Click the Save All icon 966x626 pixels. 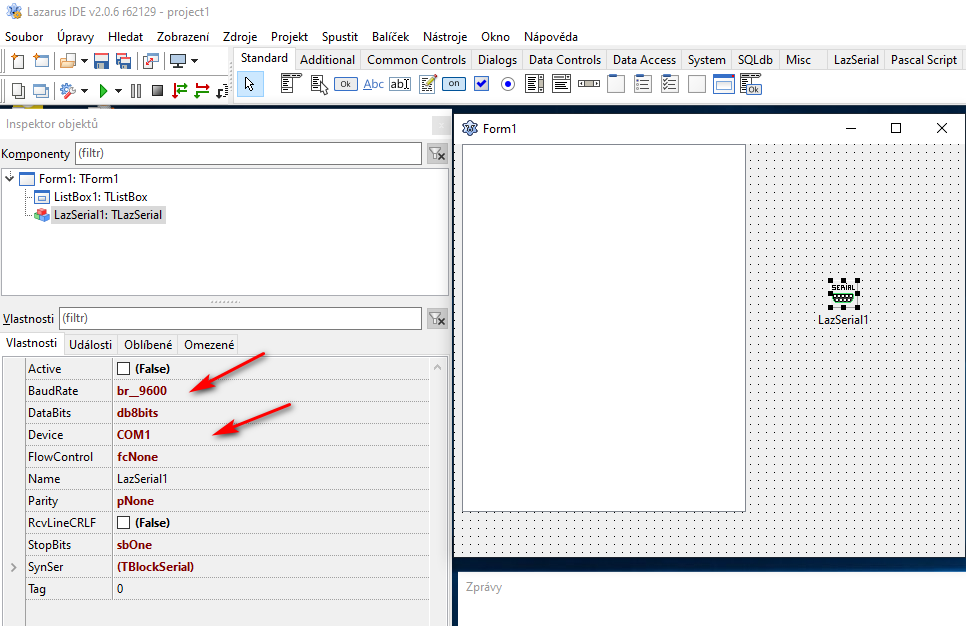(x=124, y=61)
